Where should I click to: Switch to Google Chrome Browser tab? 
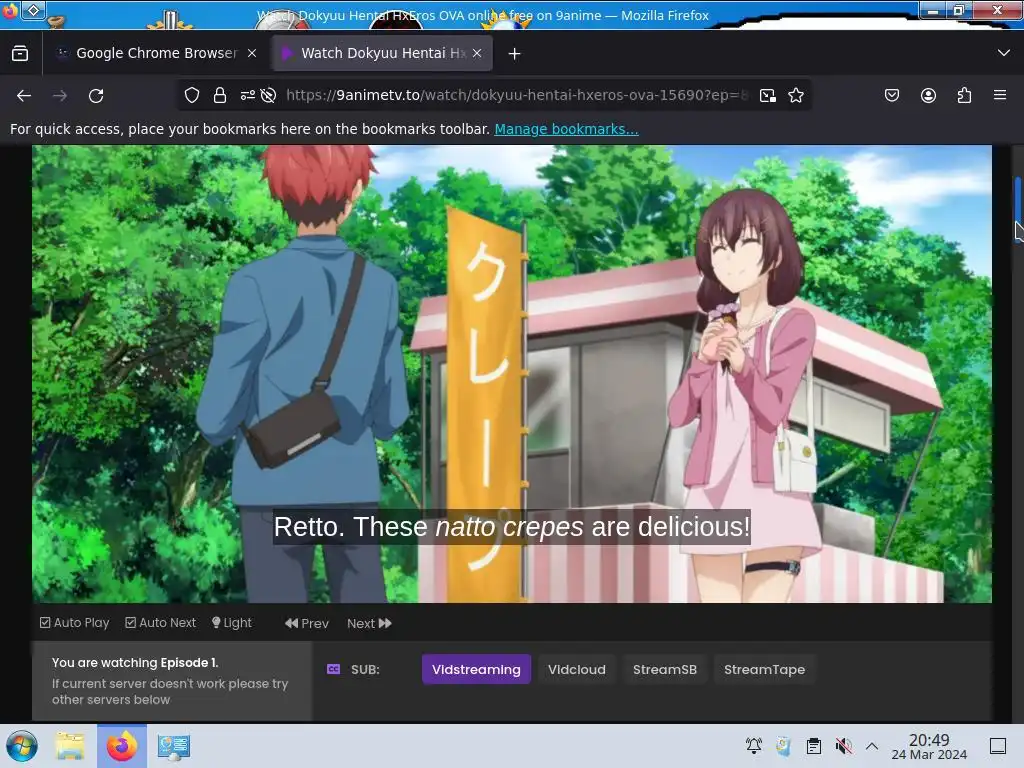point(155,53)
